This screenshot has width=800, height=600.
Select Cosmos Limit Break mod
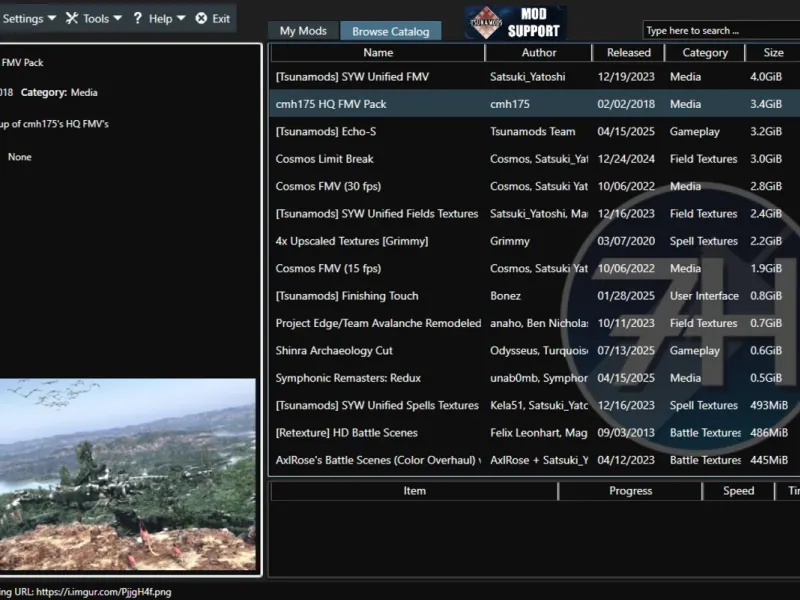(x=534, y=159)
